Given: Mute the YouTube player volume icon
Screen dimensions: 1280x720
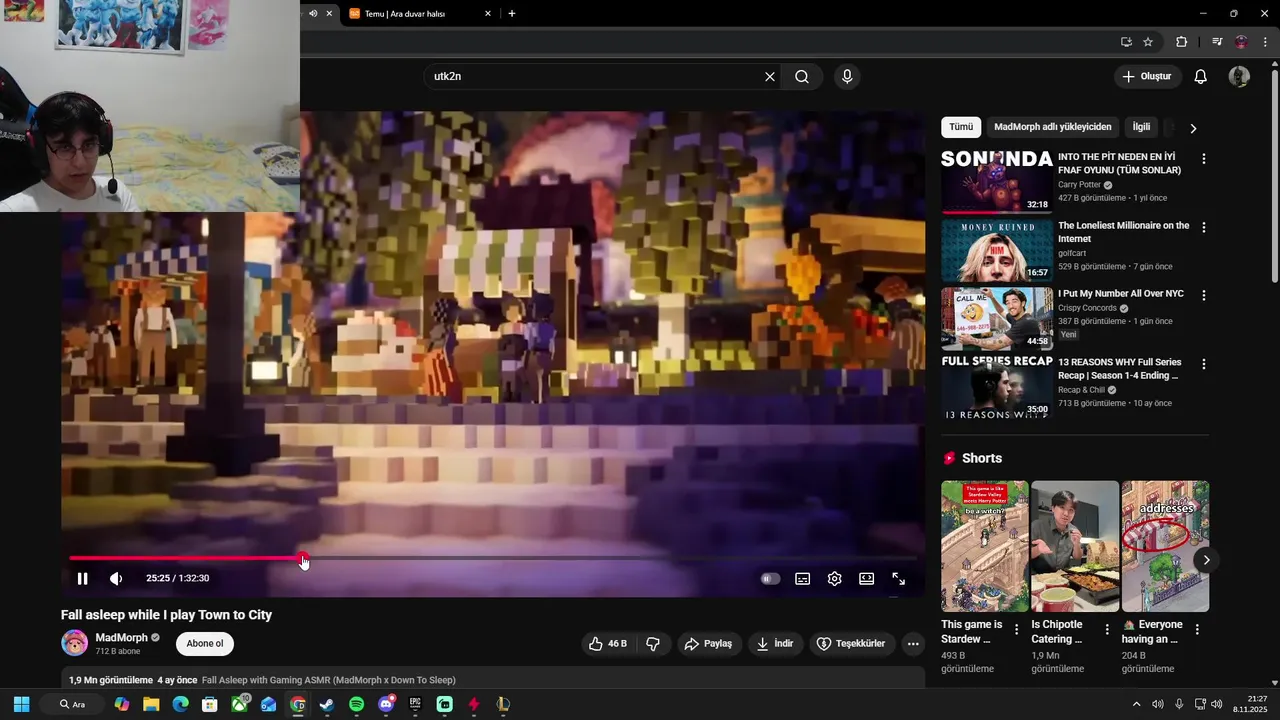Looking at the screenshot, I should 116,578.
